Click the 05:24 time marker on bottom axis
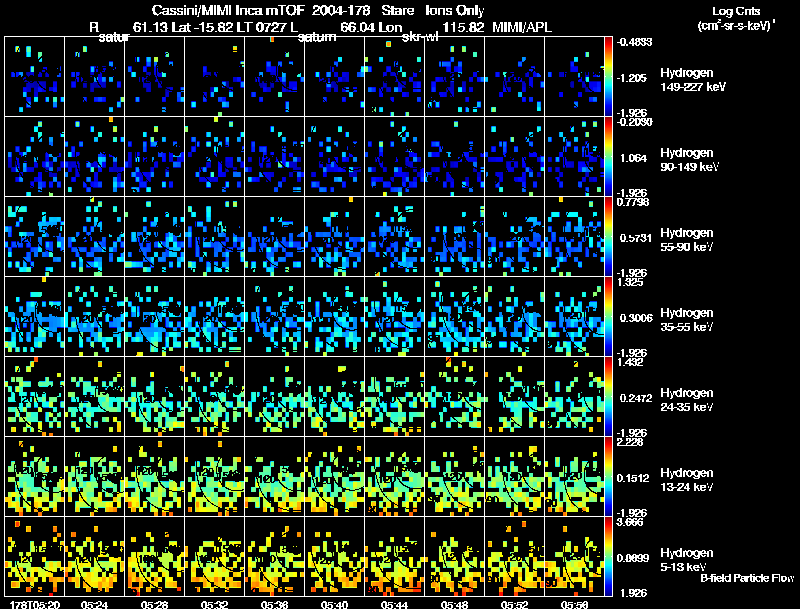The height and width of the screenshot is (609, 800). point(94,603)
